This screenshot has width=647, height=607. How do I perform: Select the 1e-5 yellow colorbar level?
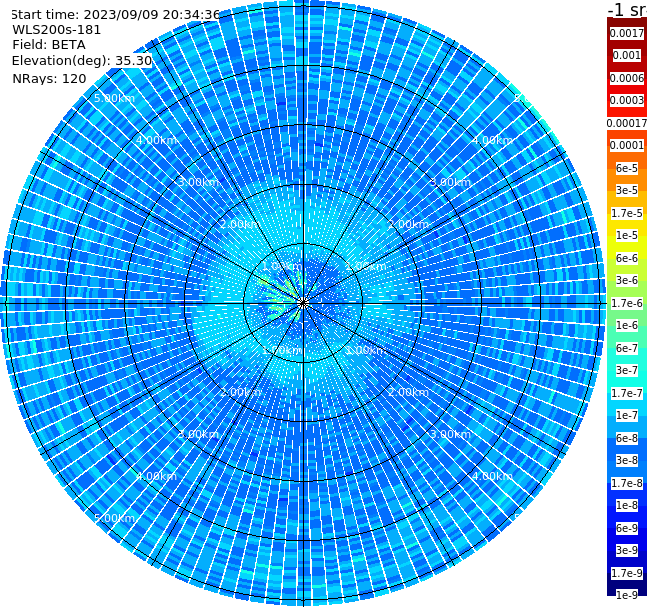click(627, 235)
